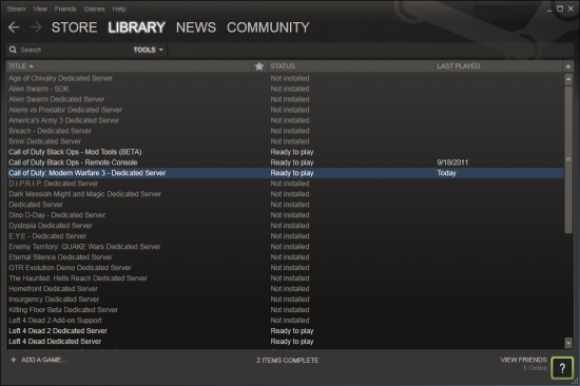580x386 pixels.
Task: Click the 5 Online friends count
Action: (x=535, y=368)
